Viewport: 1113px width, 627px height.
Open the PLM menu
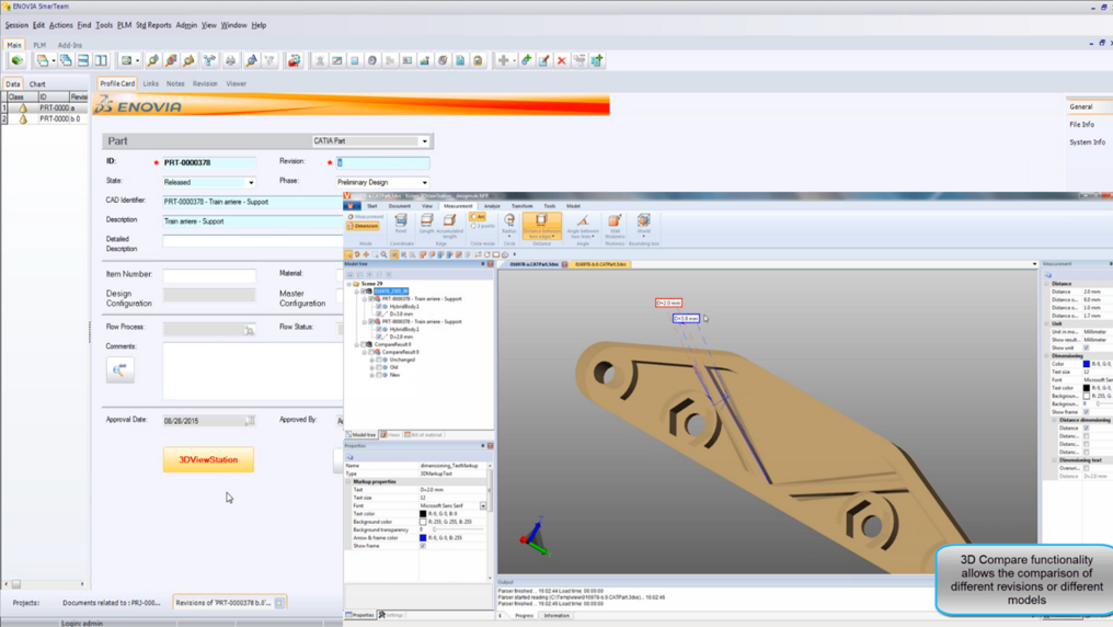click(124, 25)
